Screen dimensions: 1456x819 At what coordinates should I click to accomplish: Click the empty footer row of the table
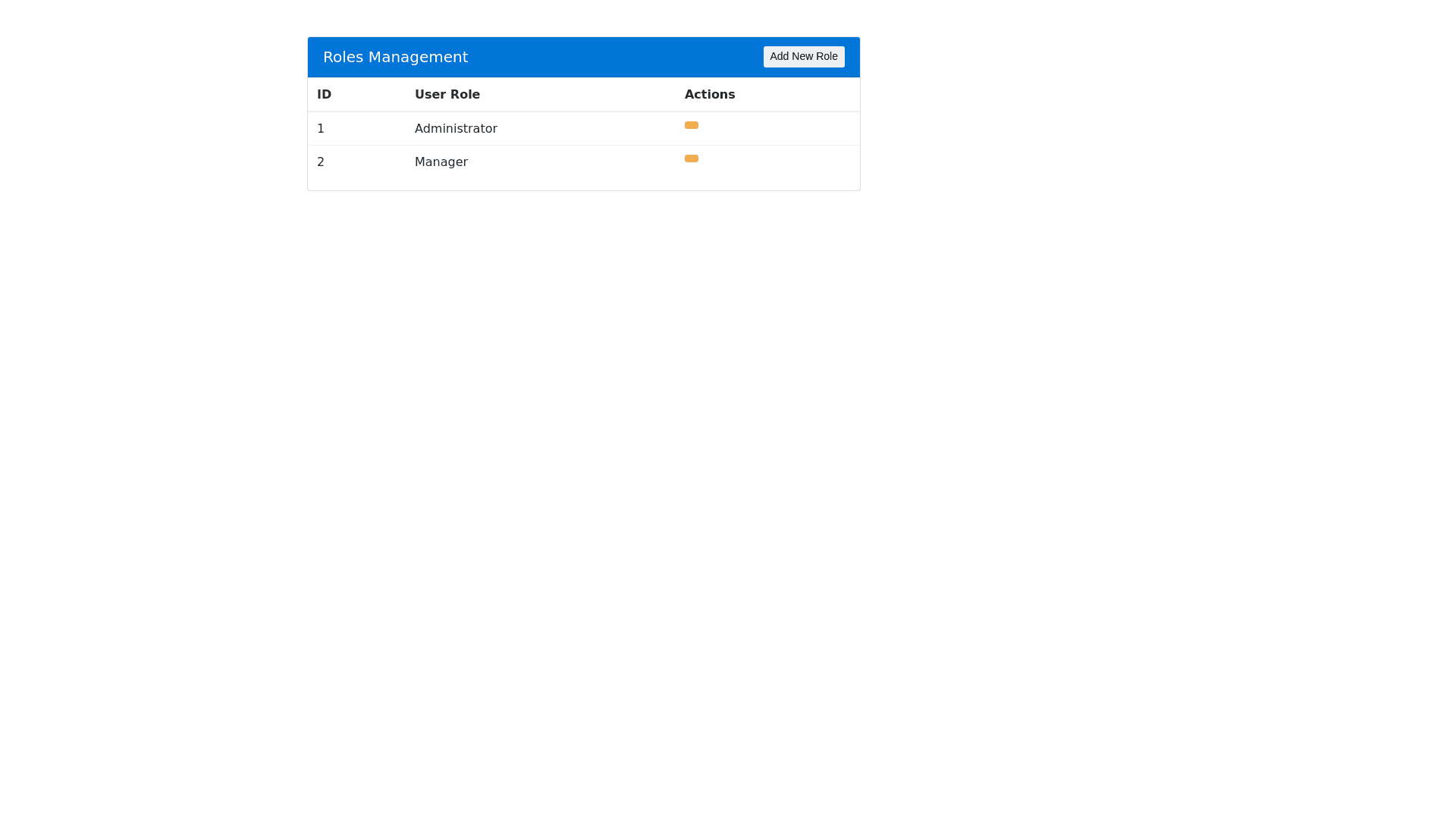click(x=583, y=184)
